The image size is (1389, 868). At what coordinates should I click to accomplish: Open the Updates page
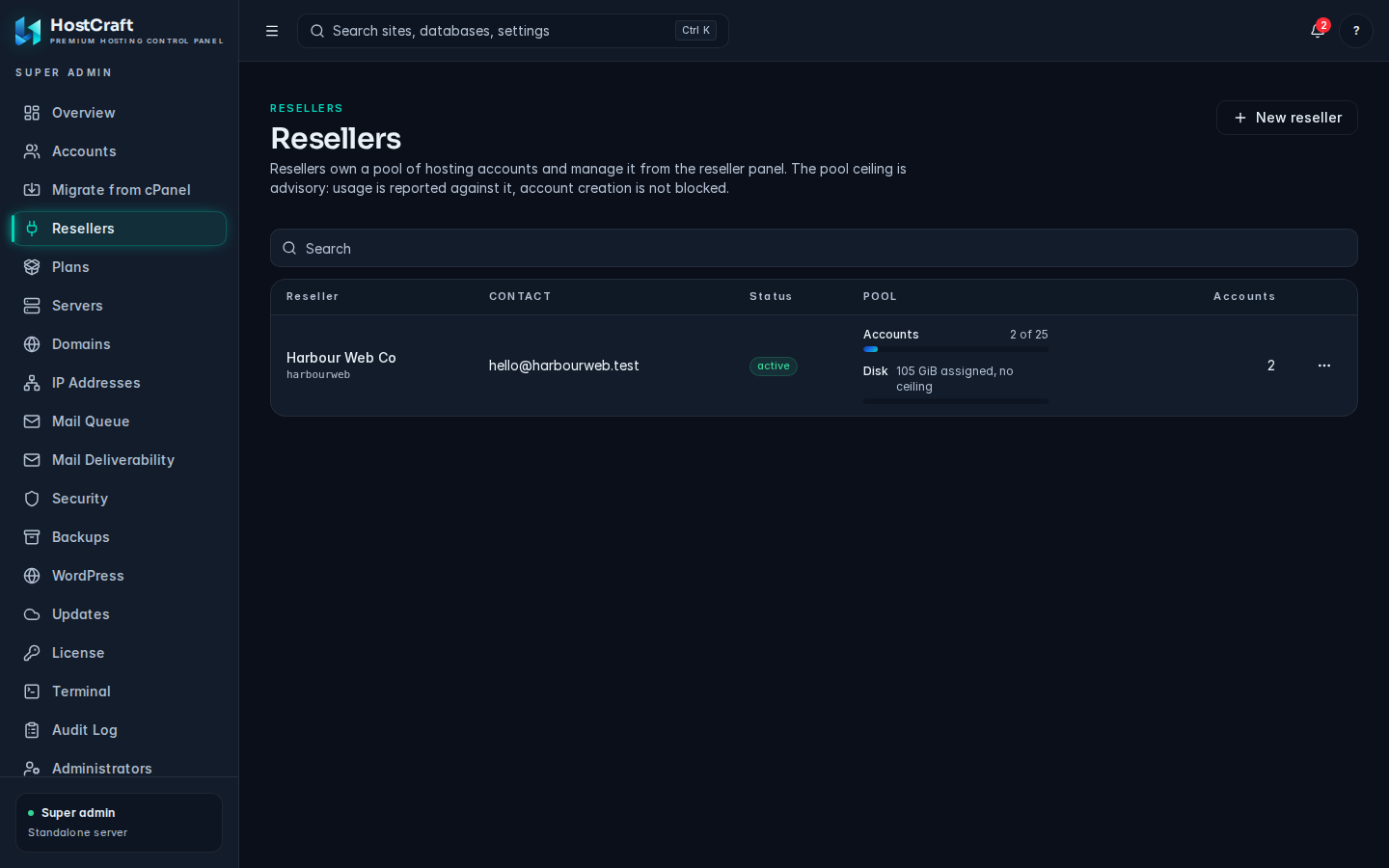119,614
